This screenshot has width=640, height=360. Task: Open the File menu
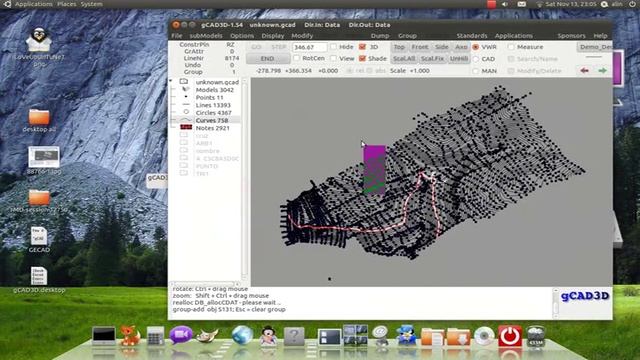[177, 36]
